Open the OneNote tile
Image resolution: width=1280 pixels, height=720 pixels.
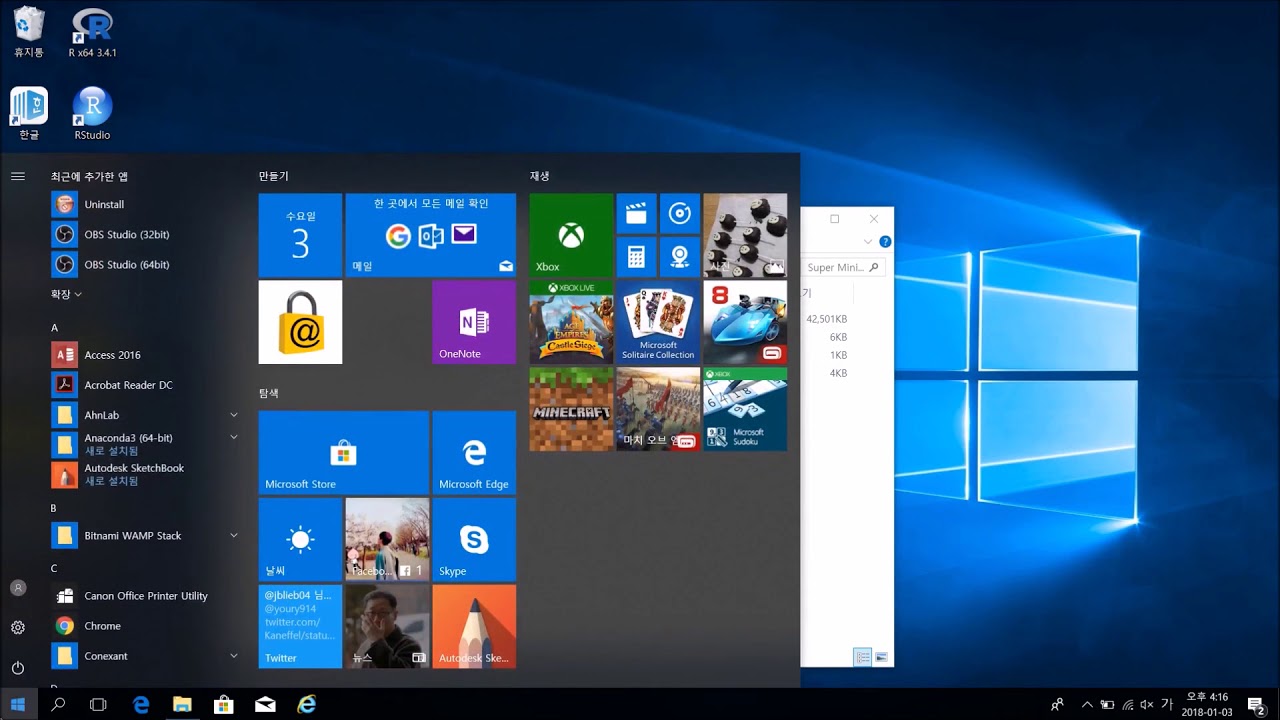474,322
